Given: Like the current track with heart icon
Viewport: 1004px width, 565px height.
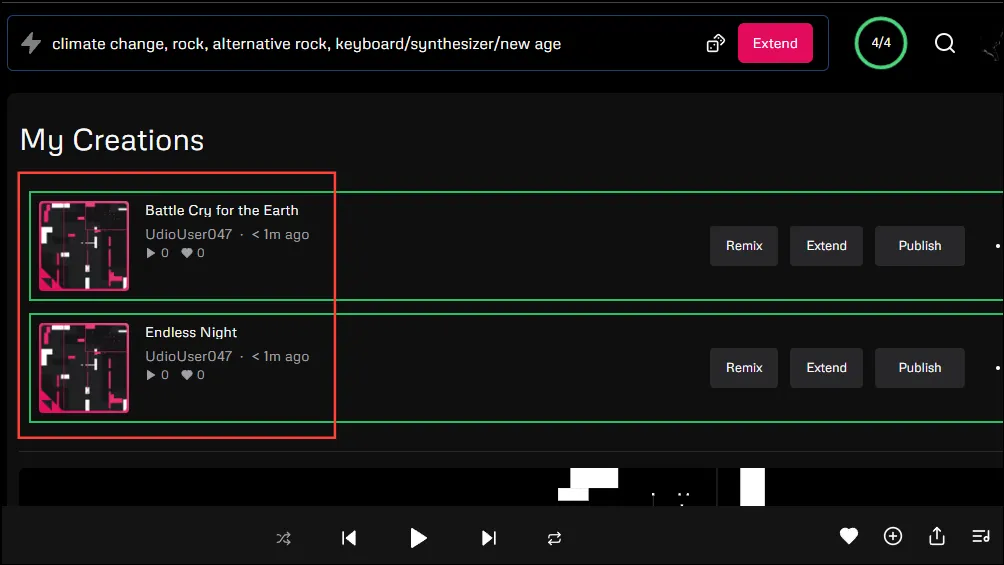Looking at the screenshot, I should (x=848, y=537).
